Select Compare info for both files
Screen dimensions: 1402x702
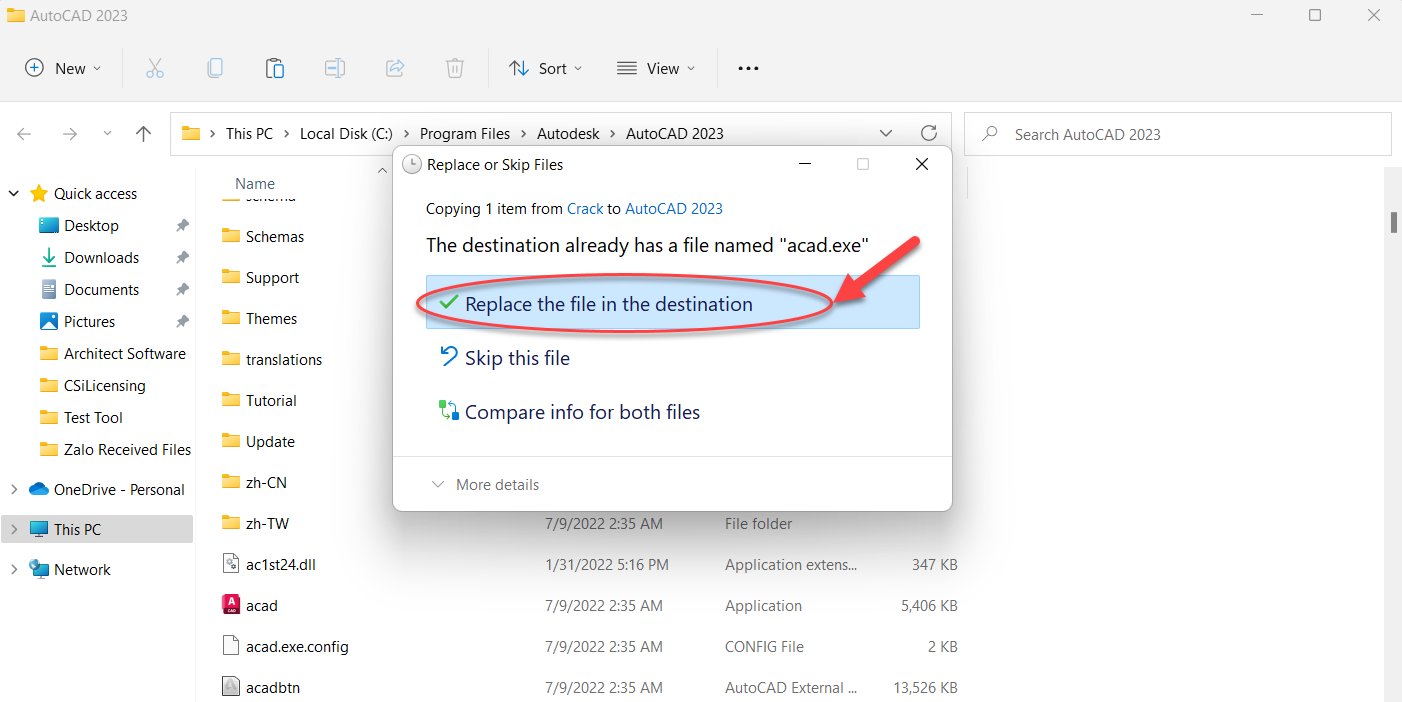[582, 412]
